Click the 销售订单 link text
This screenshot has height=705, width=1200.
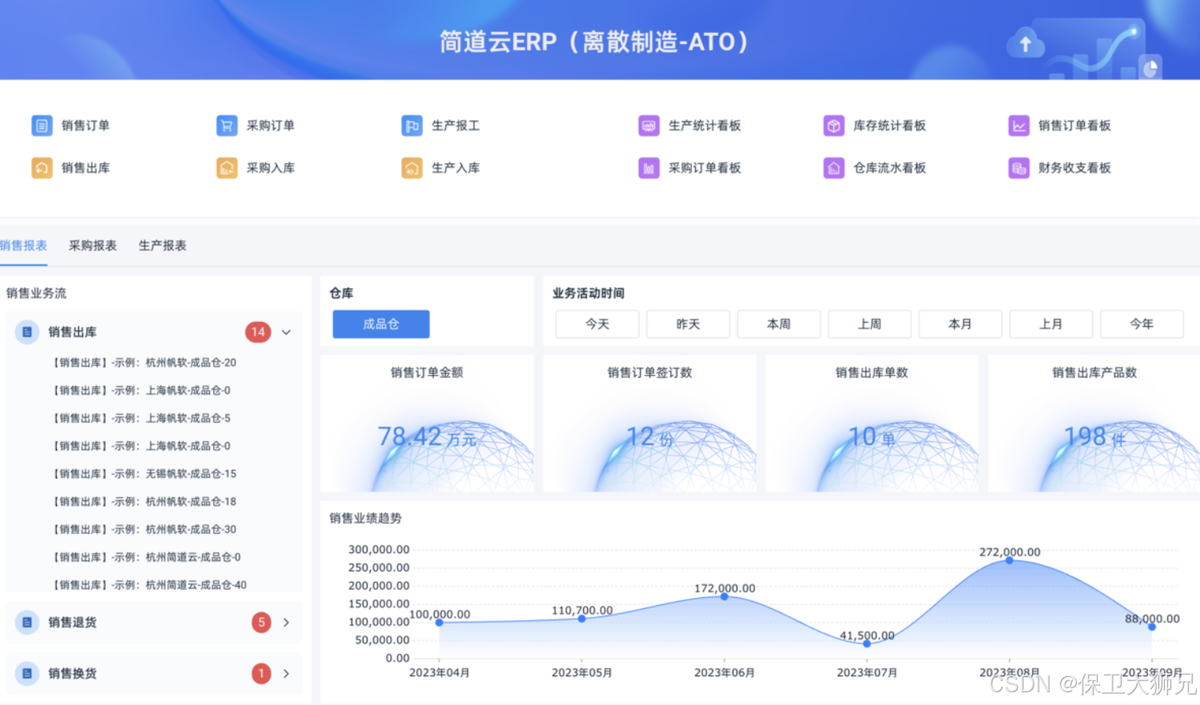86,126
